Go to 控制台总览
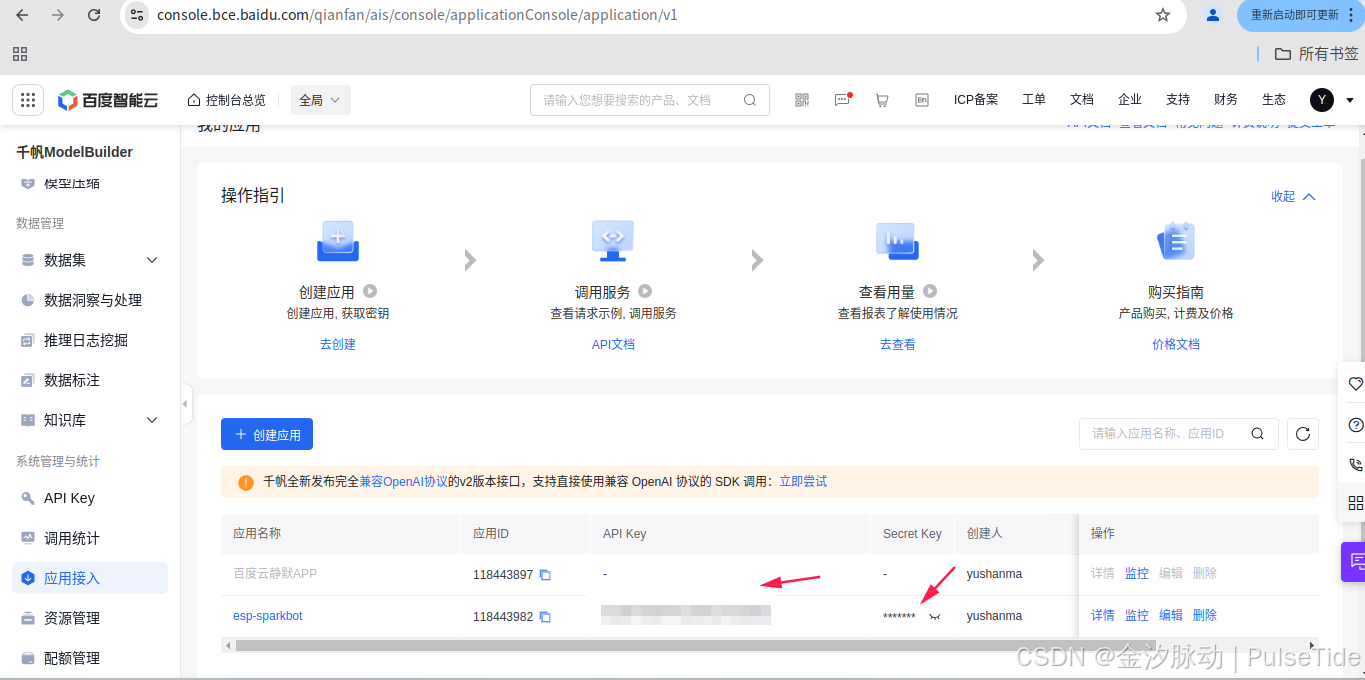 click(227, 100)
